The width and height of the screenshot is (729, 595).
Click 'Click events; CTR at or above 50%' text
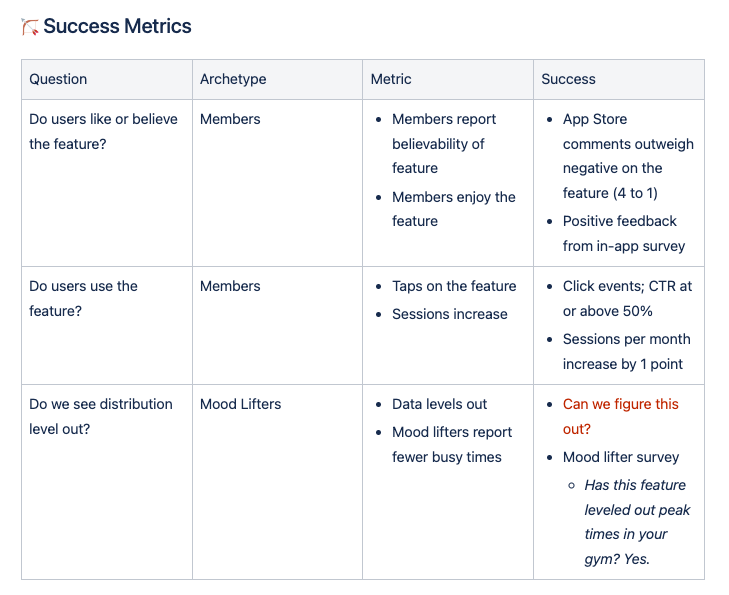tap(627, 298)
